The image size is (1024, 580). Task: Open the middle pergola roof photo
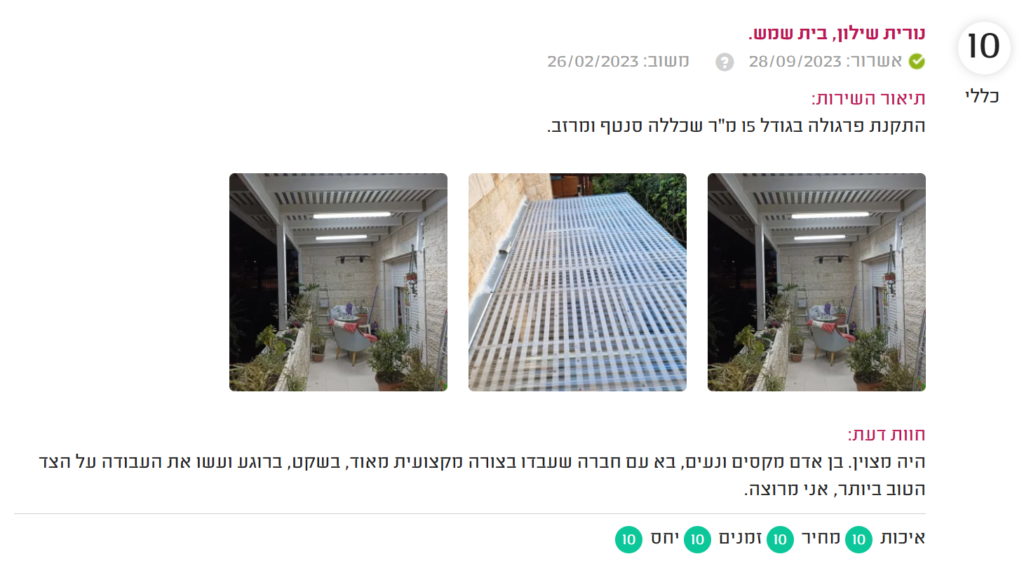pos(577,282)
